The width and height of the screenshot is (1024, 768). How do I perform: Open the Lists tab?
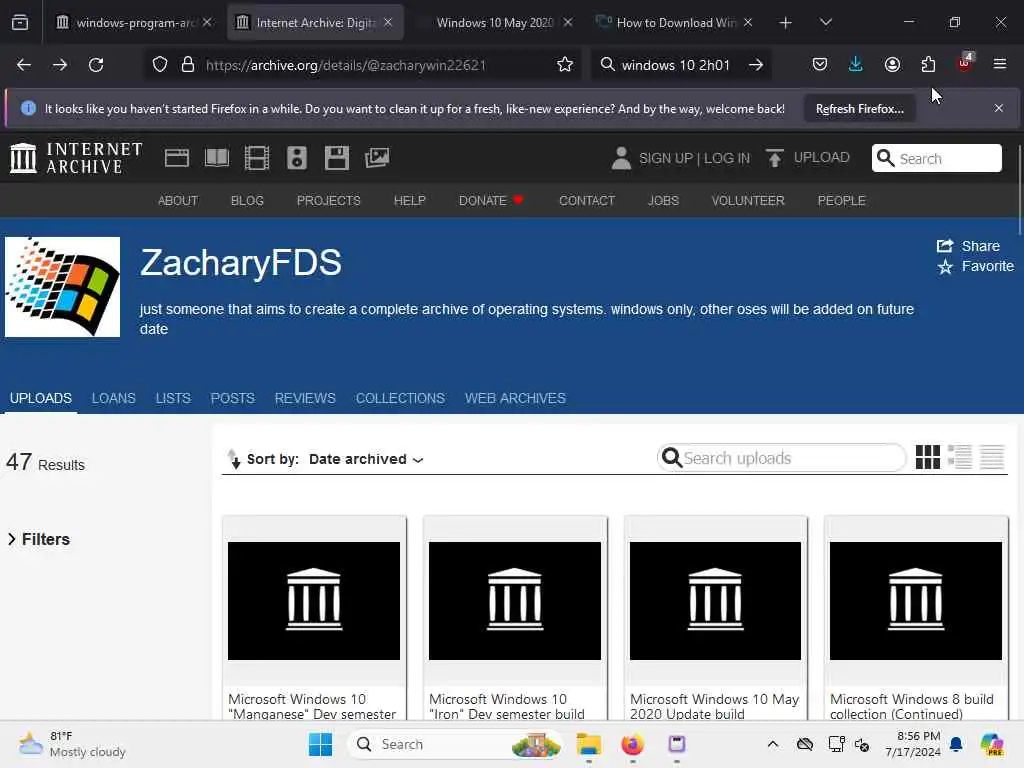click(x=173, y=398)
